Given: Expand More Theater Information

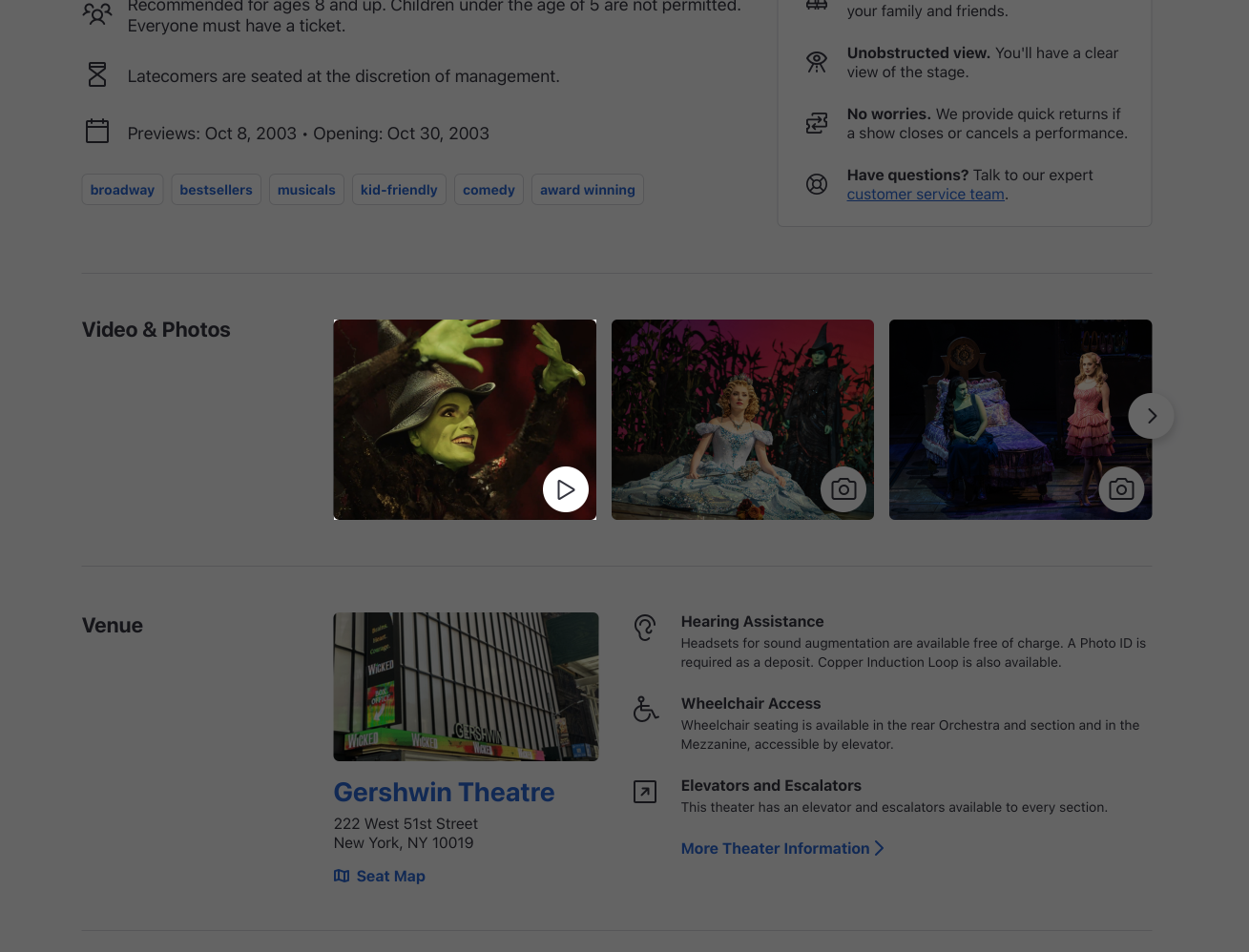Looking at the screenshot, I should pos(781,848).
